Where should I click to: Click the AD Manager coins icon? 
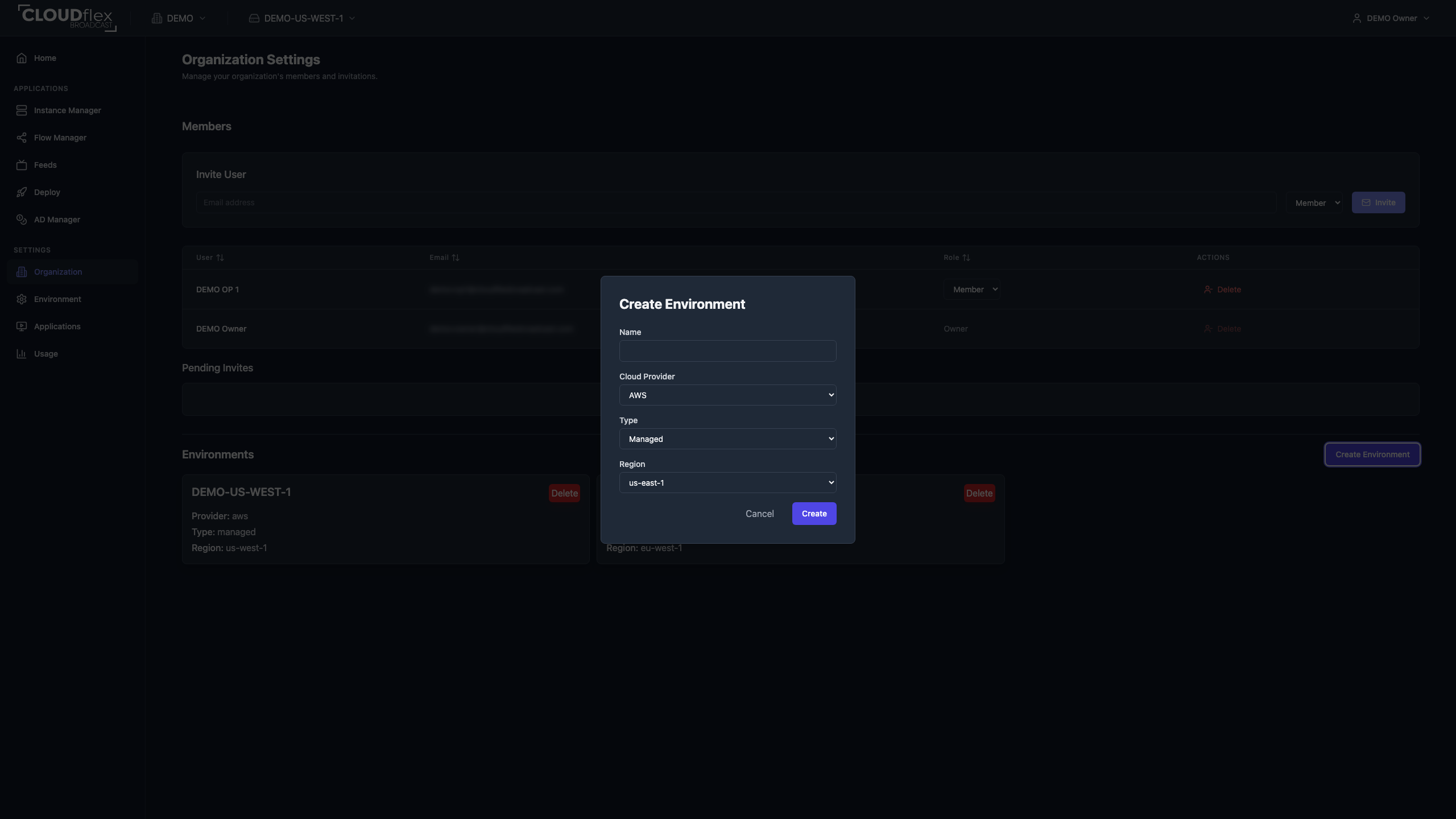click(x=22, y=220)
